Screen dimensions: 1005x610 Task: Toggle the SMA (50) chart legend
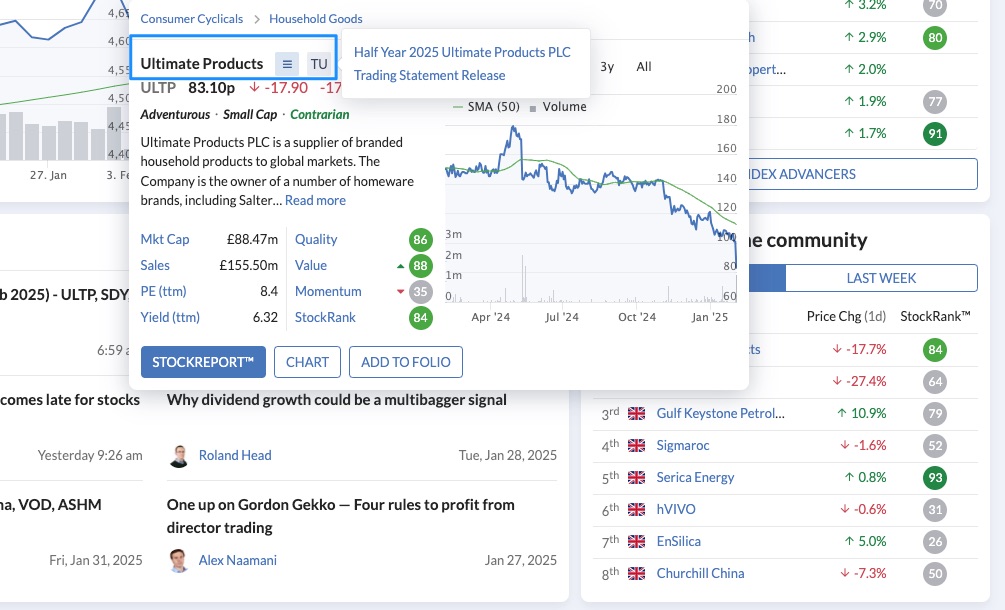pos(486,106)
